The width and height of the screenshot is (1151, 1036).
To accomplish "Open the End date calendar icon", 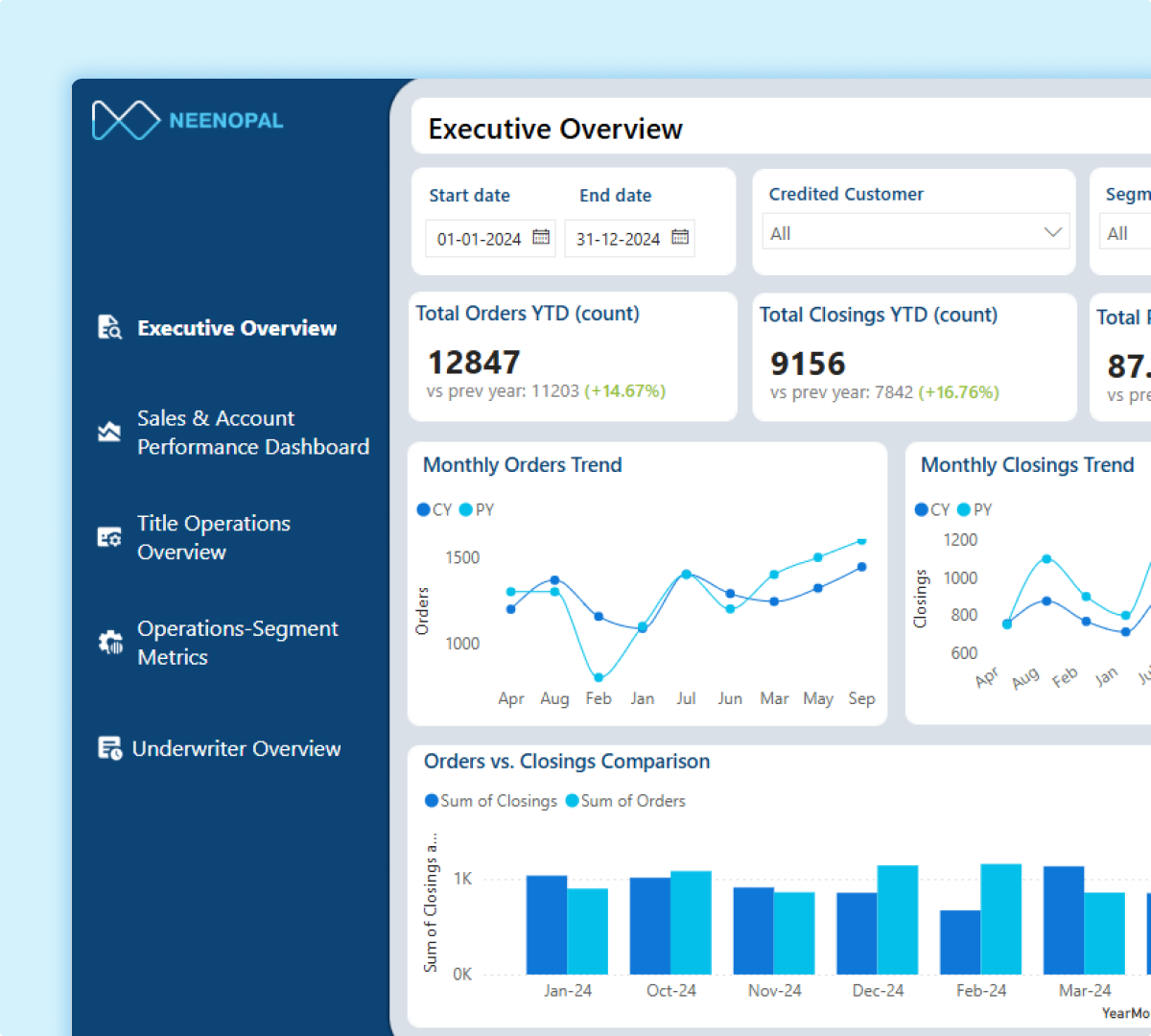I will [680, 238].
